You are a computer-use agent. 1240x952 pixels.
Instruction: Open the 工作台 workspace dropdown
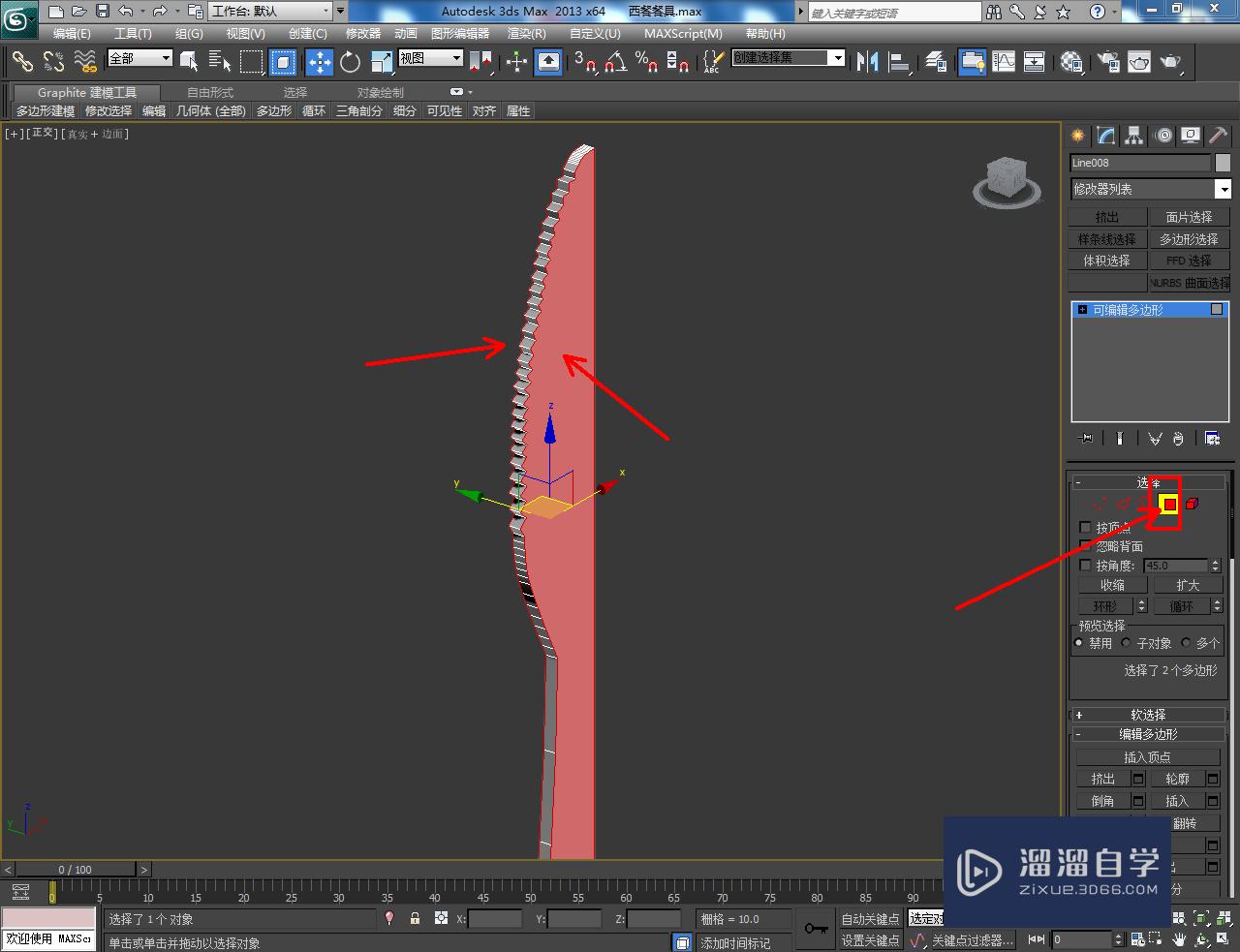(270, 12)
